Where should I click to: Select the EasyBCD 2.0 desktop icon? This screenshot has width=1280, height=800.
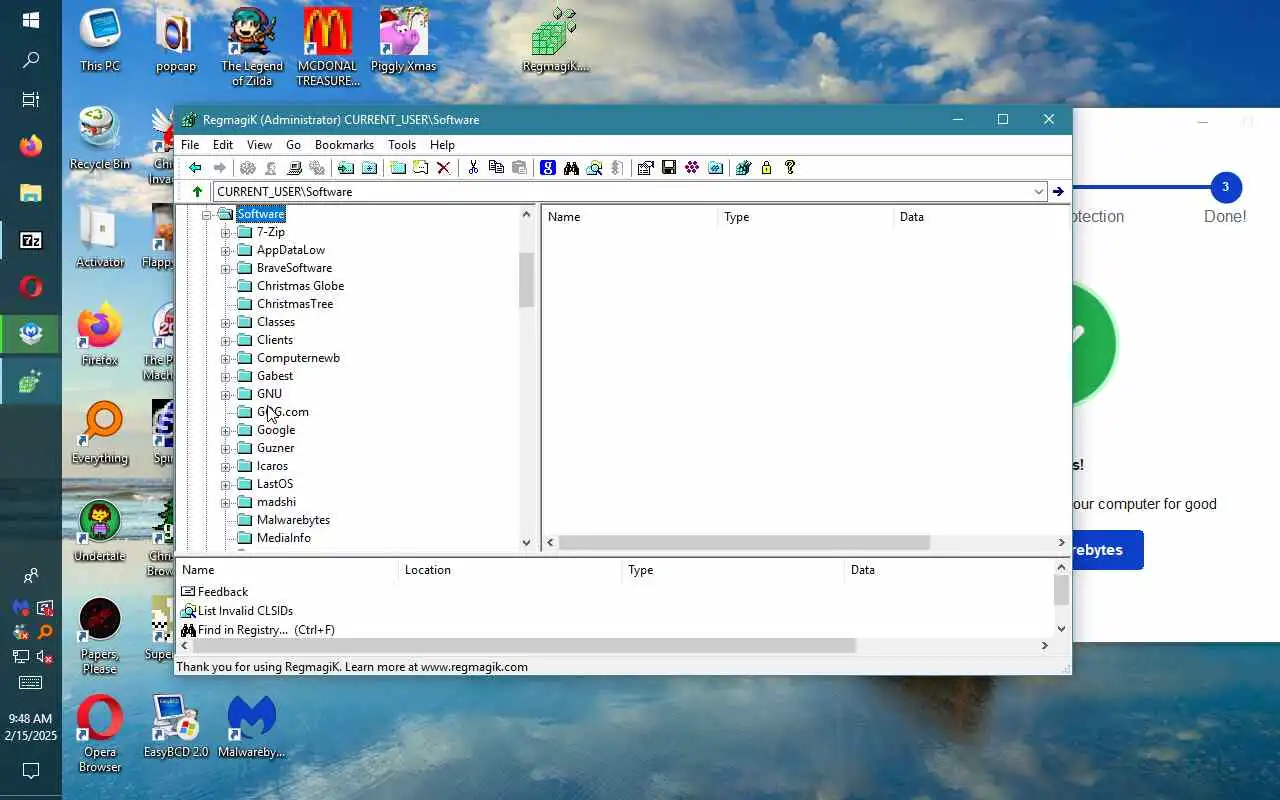pyautogui.click(x=176, y=726)
